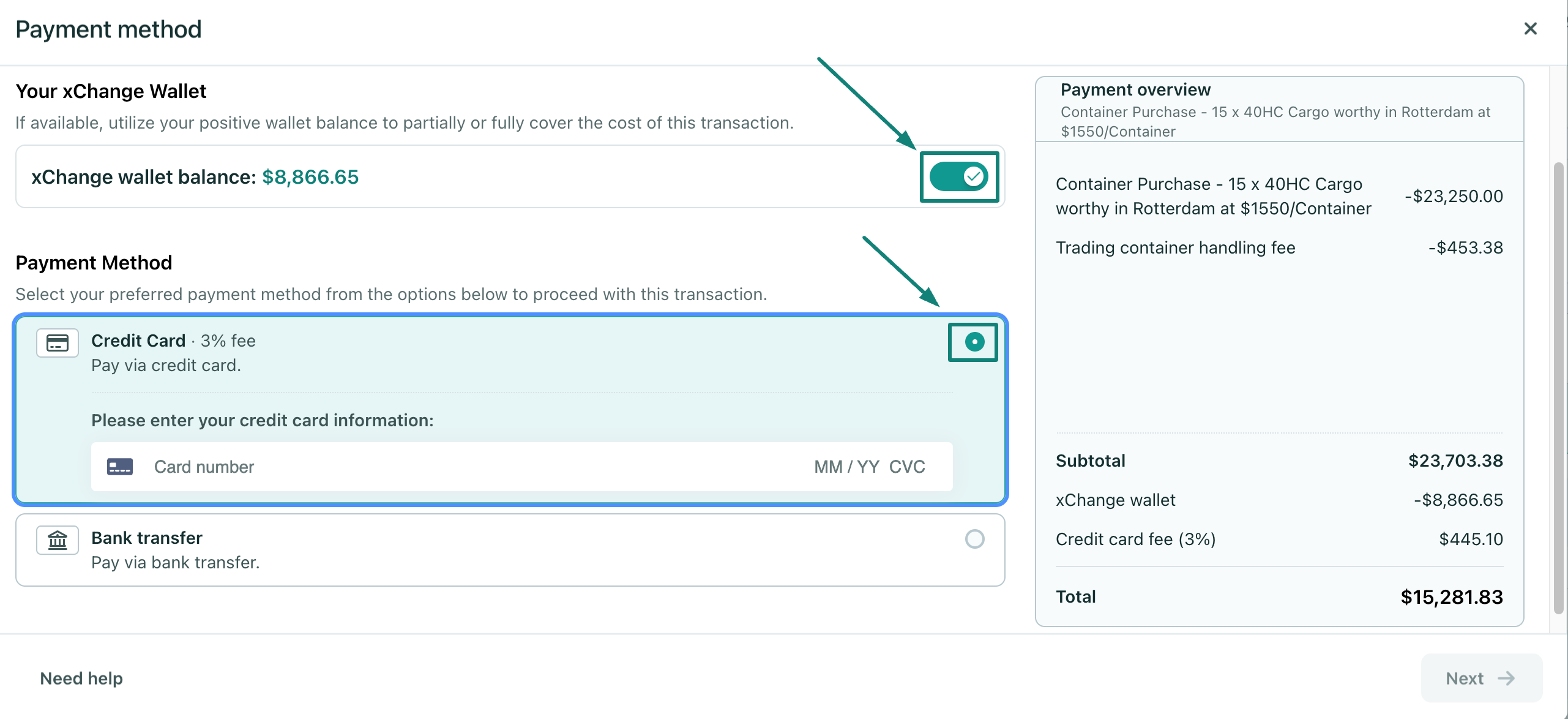Click the CVC field
Viewport: 1568px width, 719px height.
coord(907,467)
